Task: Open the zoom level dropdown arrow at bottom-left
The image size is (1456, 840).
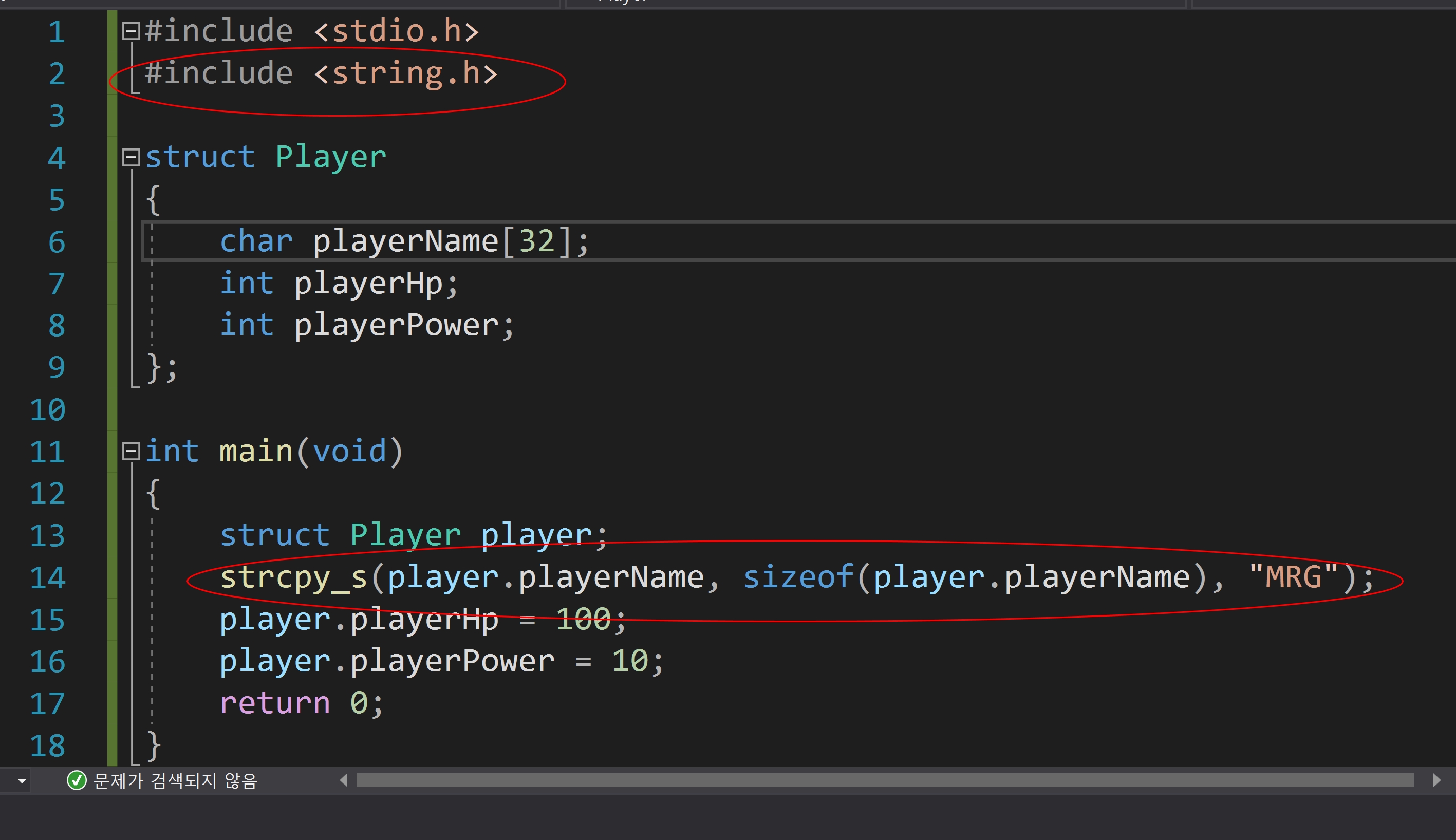Action: click(22, 781)
